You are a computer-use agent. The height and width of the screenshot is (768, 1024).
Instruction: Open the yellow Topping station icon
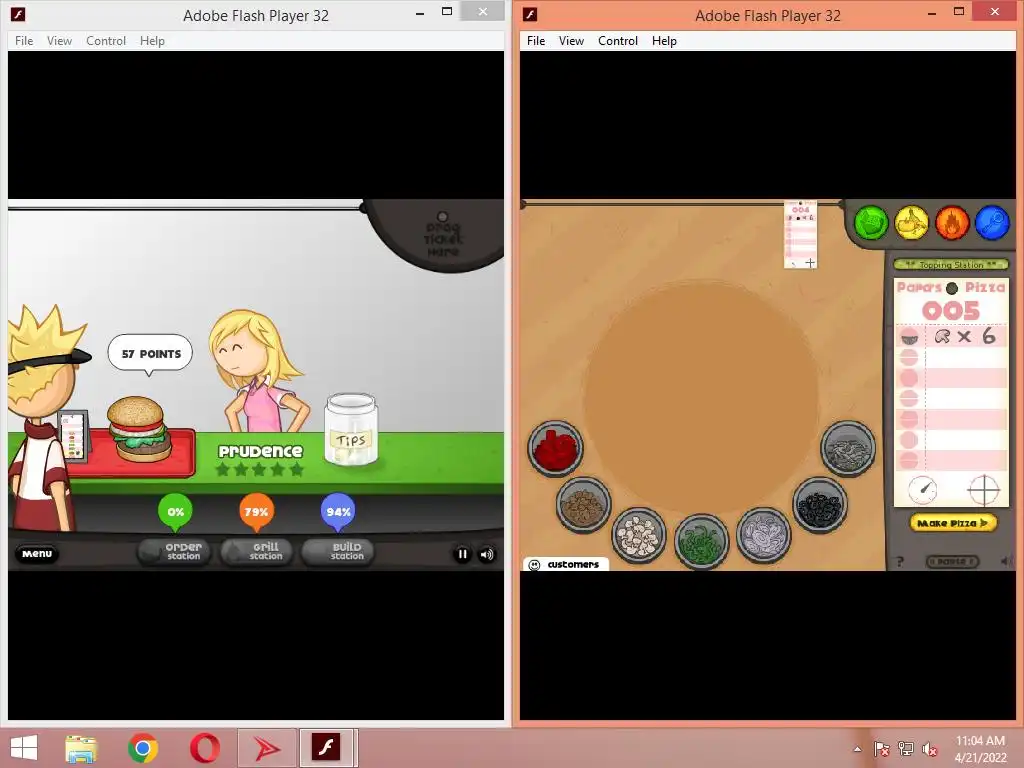click(x=912, y=223)
